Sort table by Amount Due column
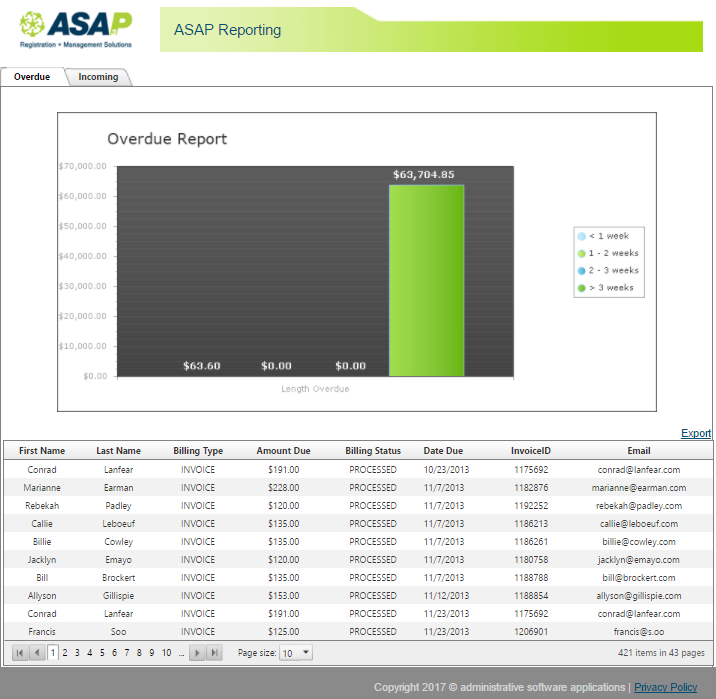Image resolution: width=716 pixels, height=699 pixels. pos(283,451)
